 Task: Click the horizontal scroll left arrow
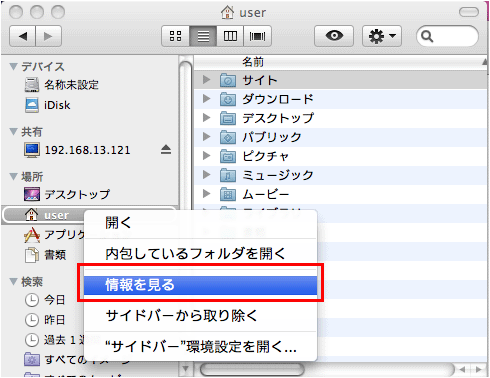[463, 369]
